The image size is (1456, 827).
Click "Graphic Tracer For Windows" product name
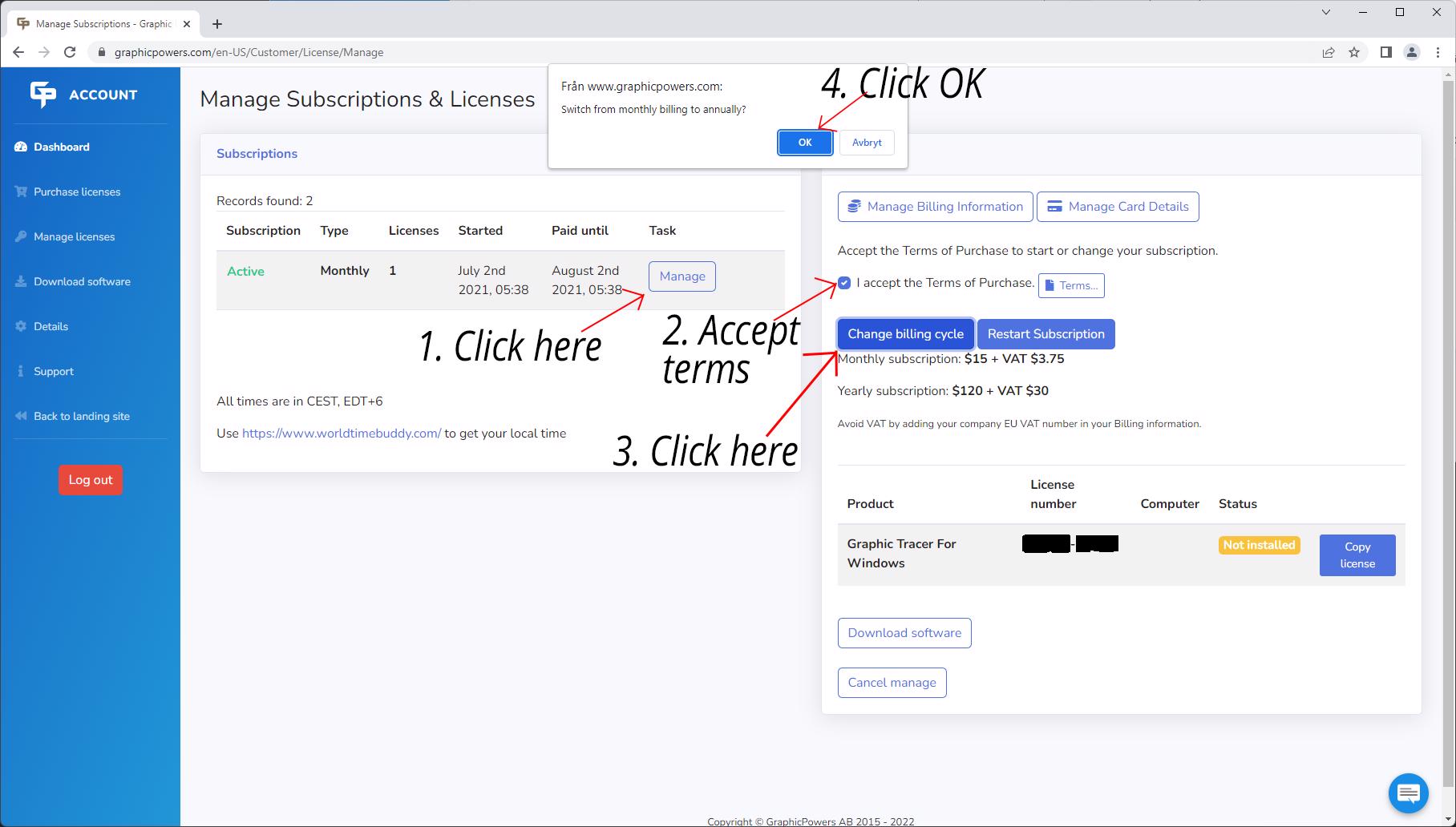pyautogui.click(x=902, y=554)
